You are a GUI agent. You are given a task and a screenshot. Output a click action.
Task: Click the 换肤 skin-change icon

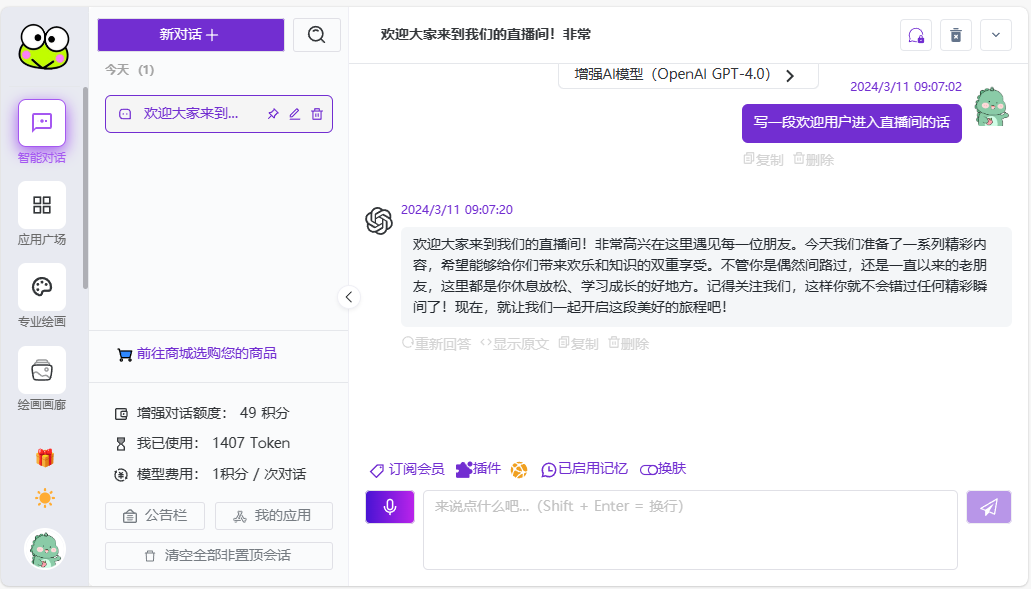click(662, 469)
